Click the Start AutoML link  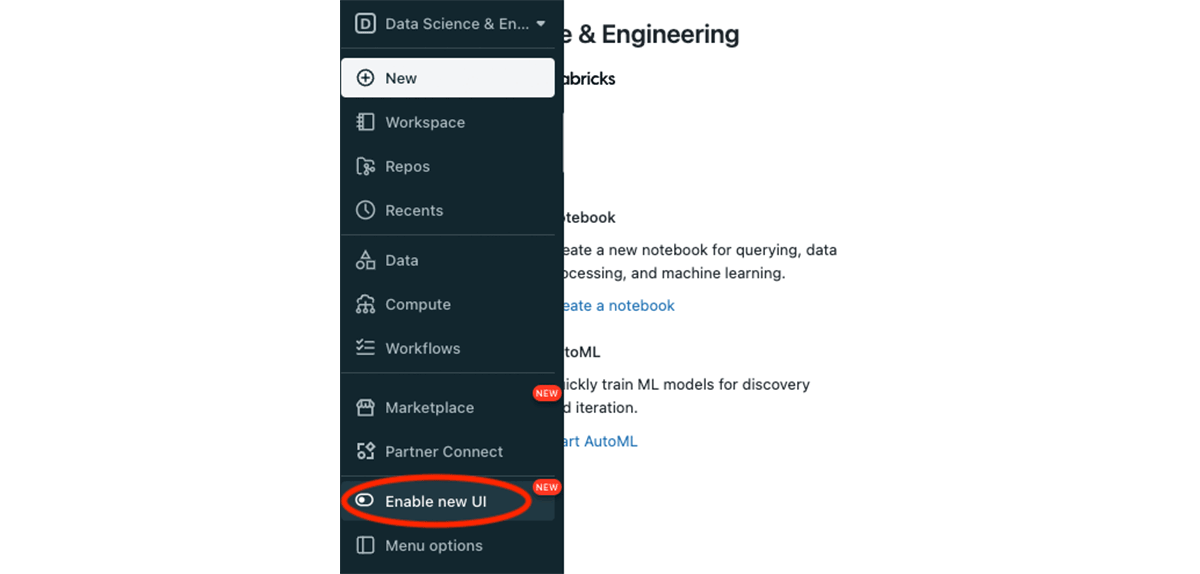click(599, 441)
